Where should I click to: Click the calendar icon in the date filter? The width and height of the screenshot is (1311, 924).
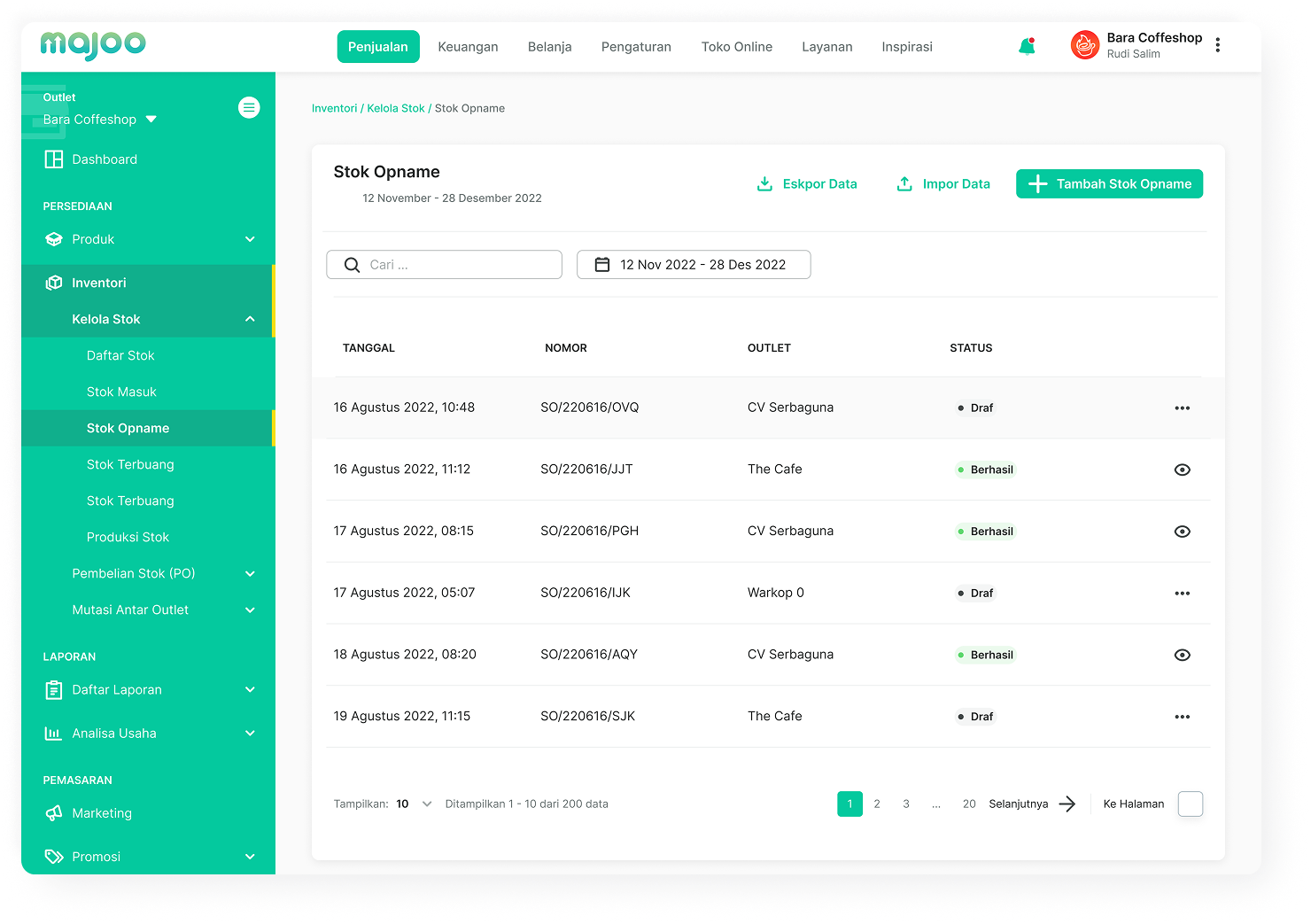tap(602, 265)
